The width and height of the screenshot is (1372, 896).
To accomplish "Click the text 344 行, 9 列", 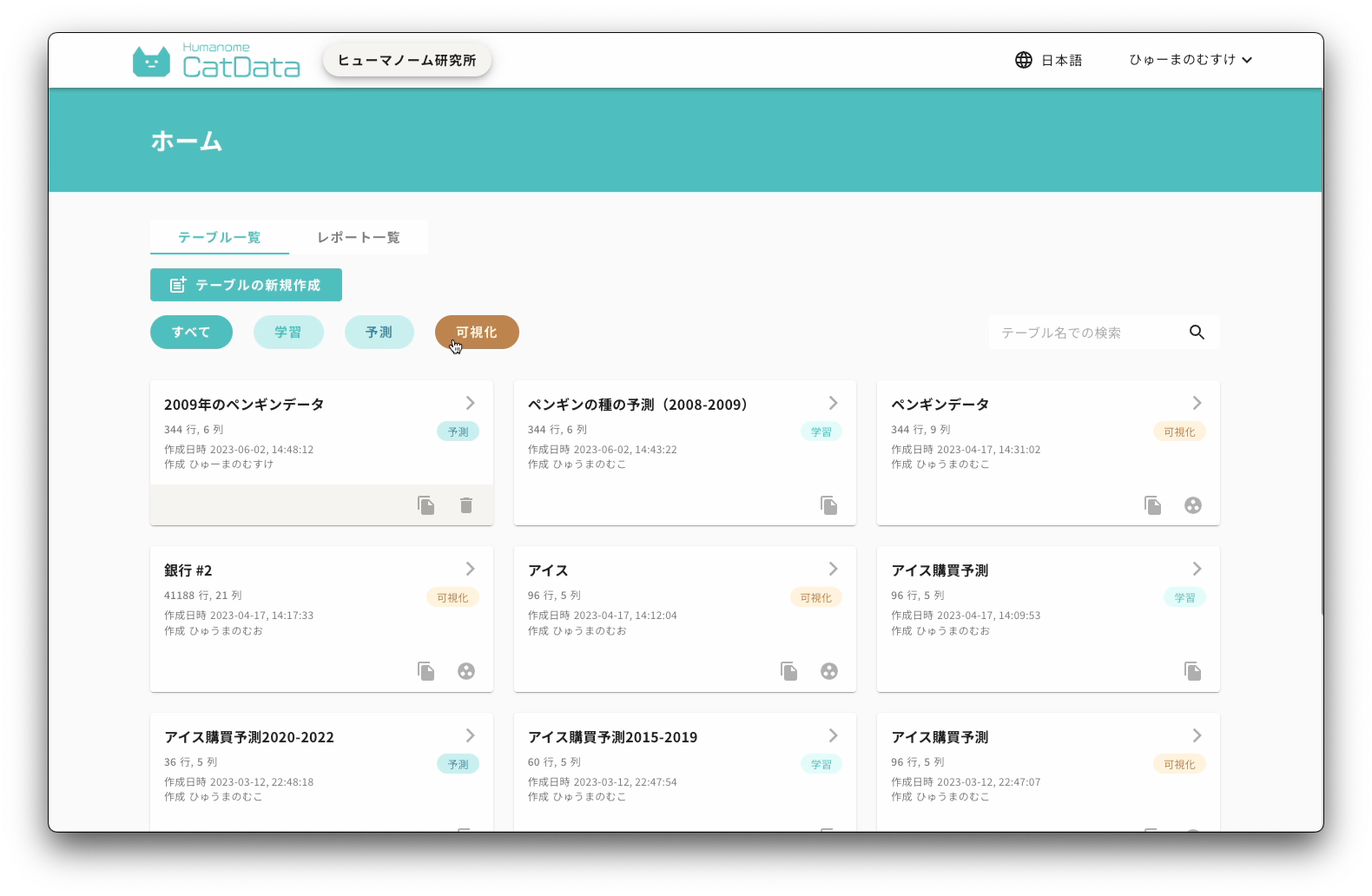I will pyautogui.click(x=920, y=430).
